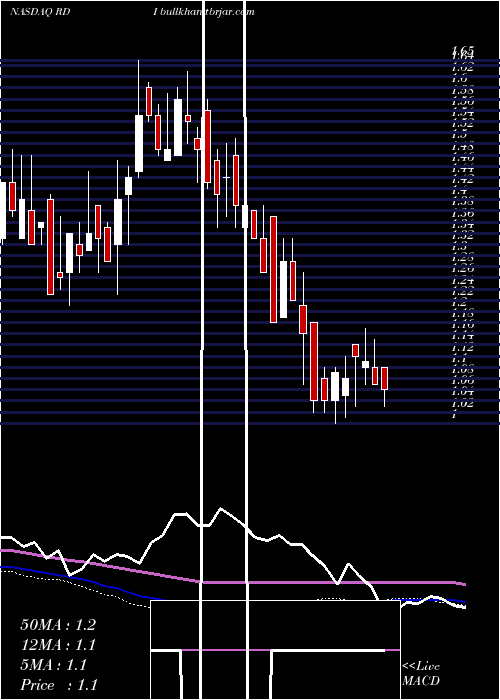
Task: Open the <<Live MACD label
Action: tap(421, 673)
